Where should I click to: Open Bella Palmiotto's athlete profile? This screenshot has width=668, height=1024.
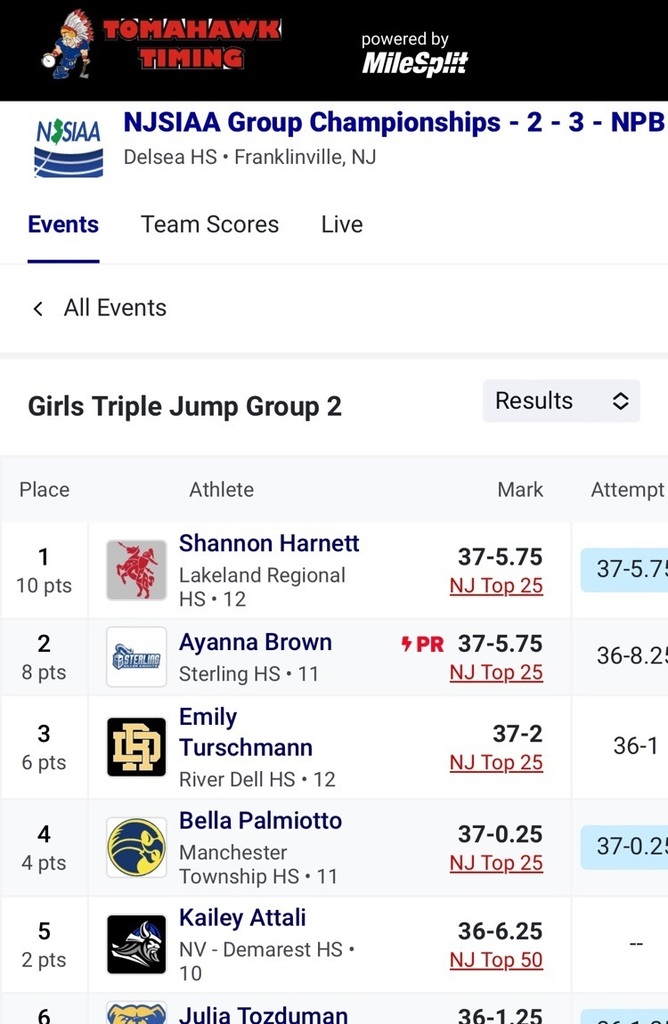coord(260,821)
